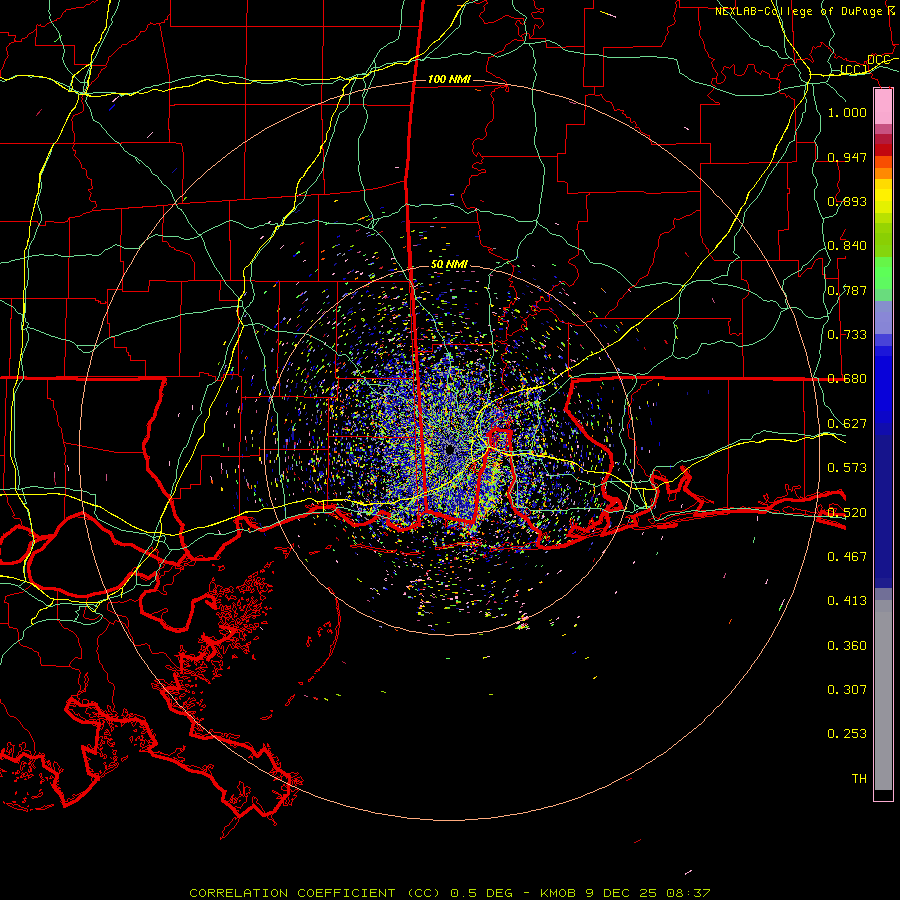Click the orange segment of the color bar
Screen dimensions: 900x900
point(883,168)
